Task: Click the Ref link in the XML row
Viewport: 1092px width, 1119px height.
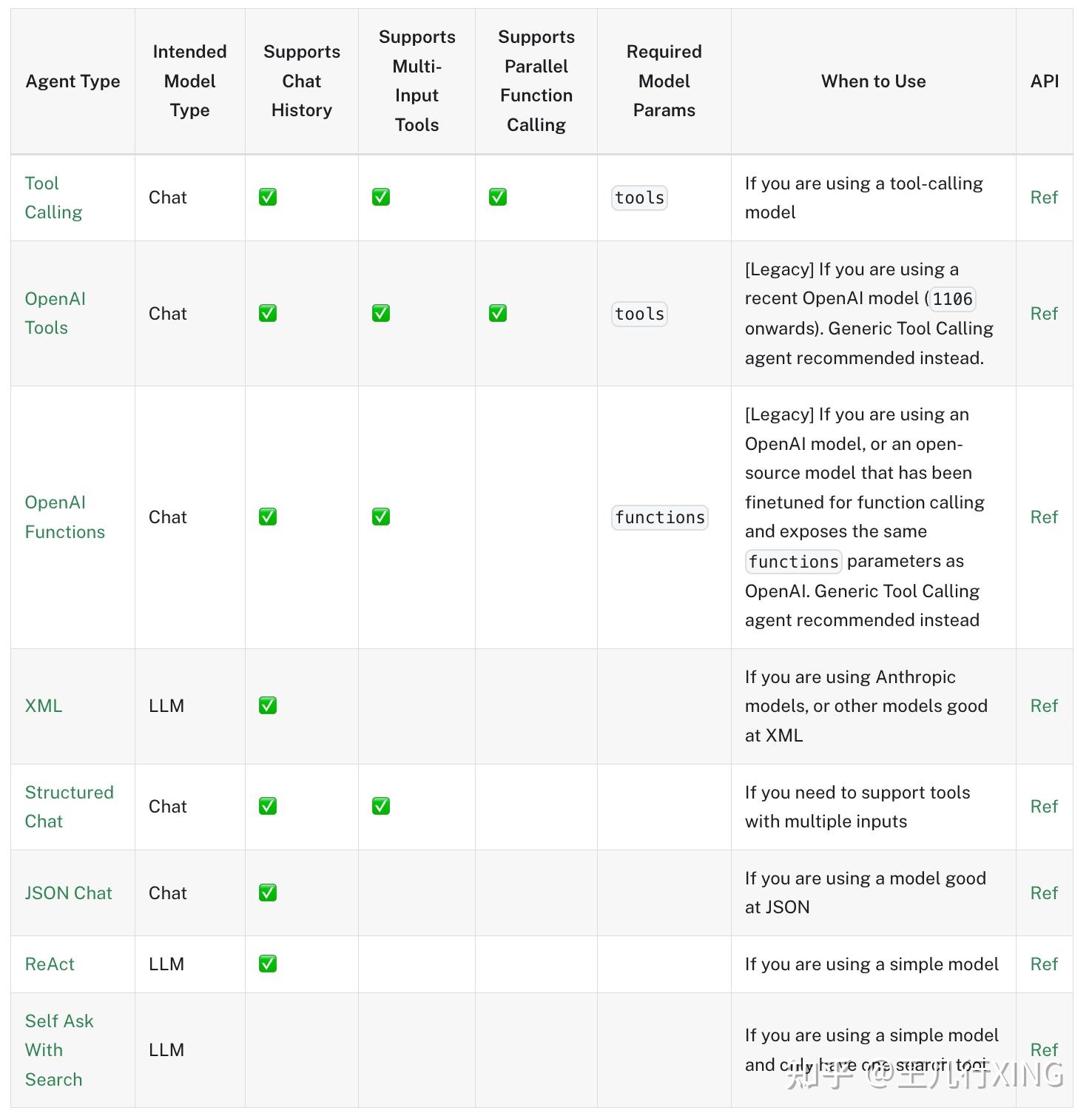Action: pyautogui.click(x=1044, y=705)
